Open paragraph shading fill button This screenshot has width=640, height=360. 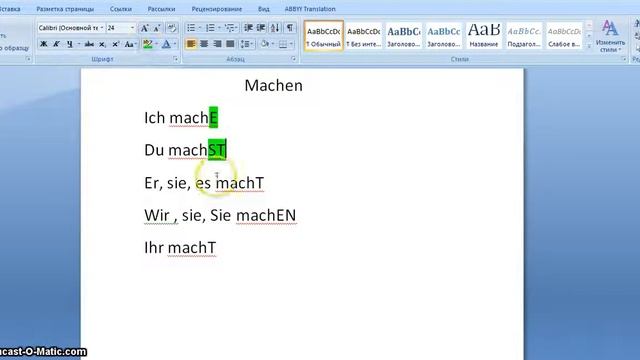click(264, 44)
